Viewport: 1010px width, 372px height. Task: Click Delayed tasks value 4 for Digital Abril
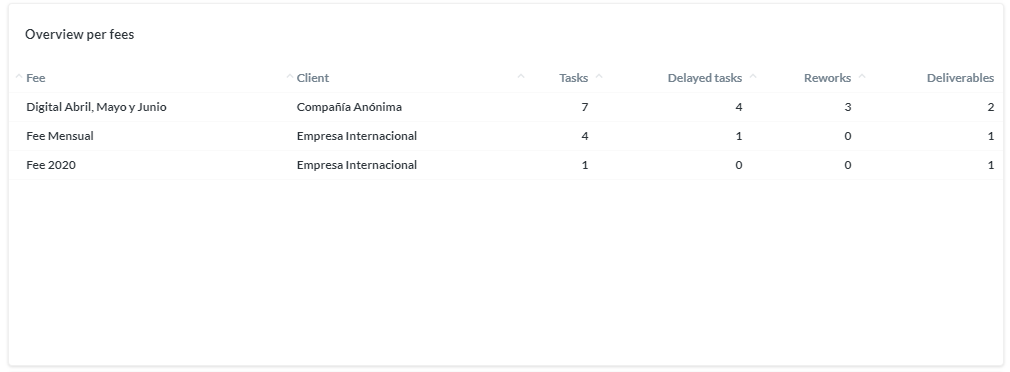(x=739, y=107)
